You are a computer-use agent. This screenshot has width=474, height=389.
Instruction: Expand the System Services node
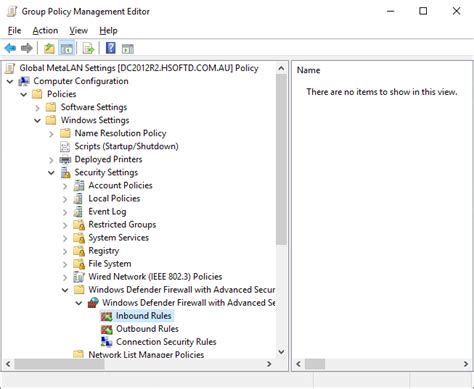click(65, 238)
